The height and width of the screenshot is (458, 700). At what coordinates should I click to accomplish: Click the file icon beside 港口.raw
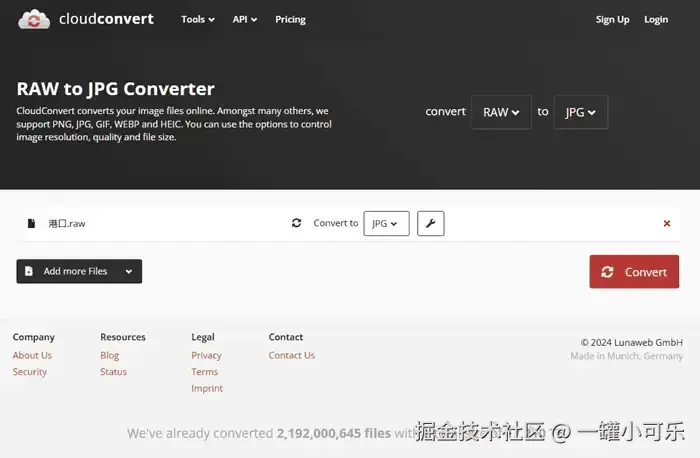click(31, 223)
